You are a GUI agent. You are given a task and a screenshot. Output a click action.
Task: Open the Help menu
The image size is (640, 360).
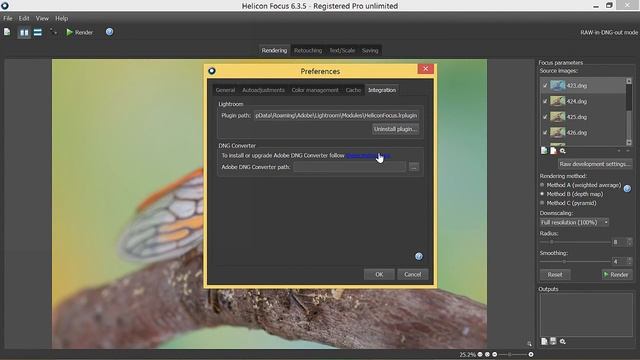point(62,18)
